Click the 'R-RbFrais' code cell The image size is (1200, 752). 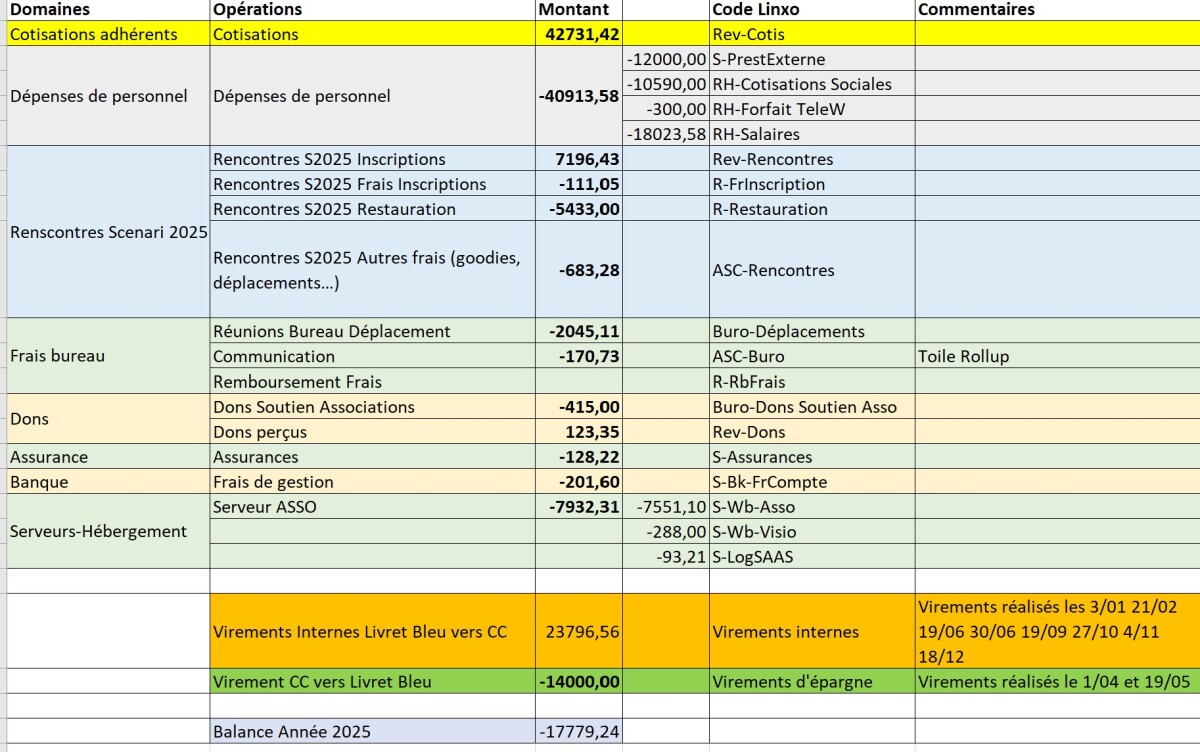811,381
